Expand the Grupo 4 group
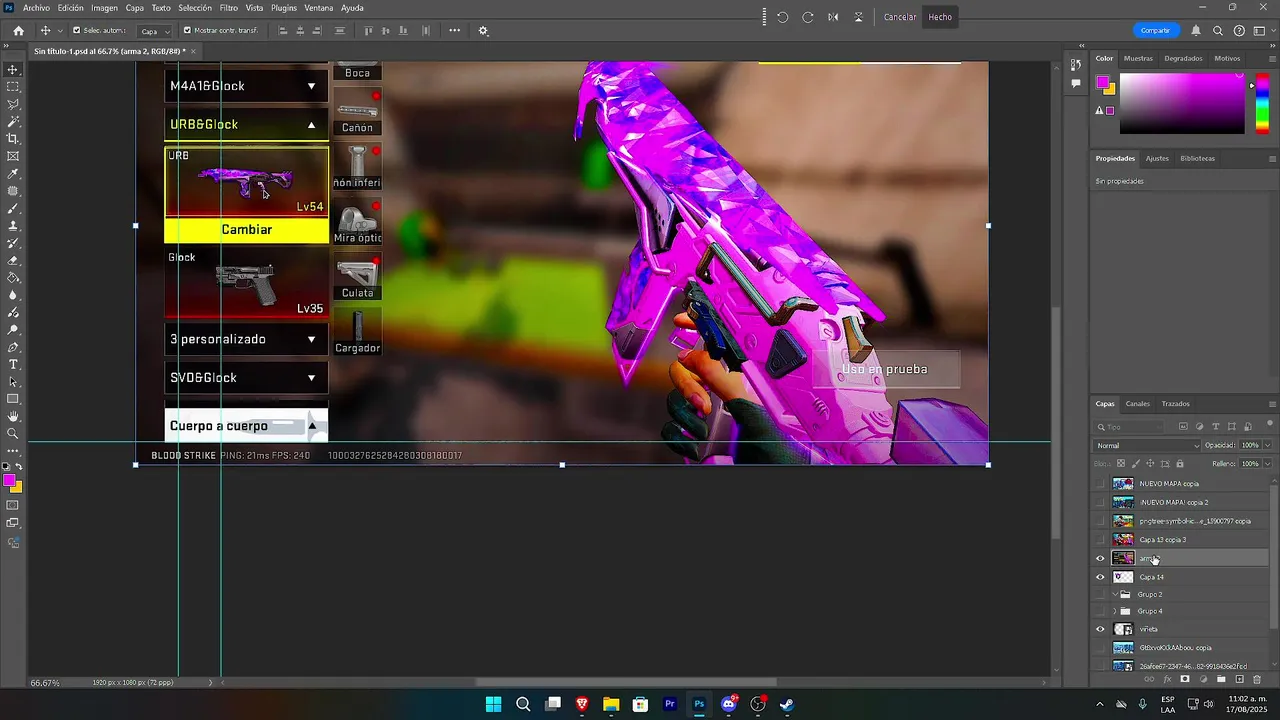 1115,611
